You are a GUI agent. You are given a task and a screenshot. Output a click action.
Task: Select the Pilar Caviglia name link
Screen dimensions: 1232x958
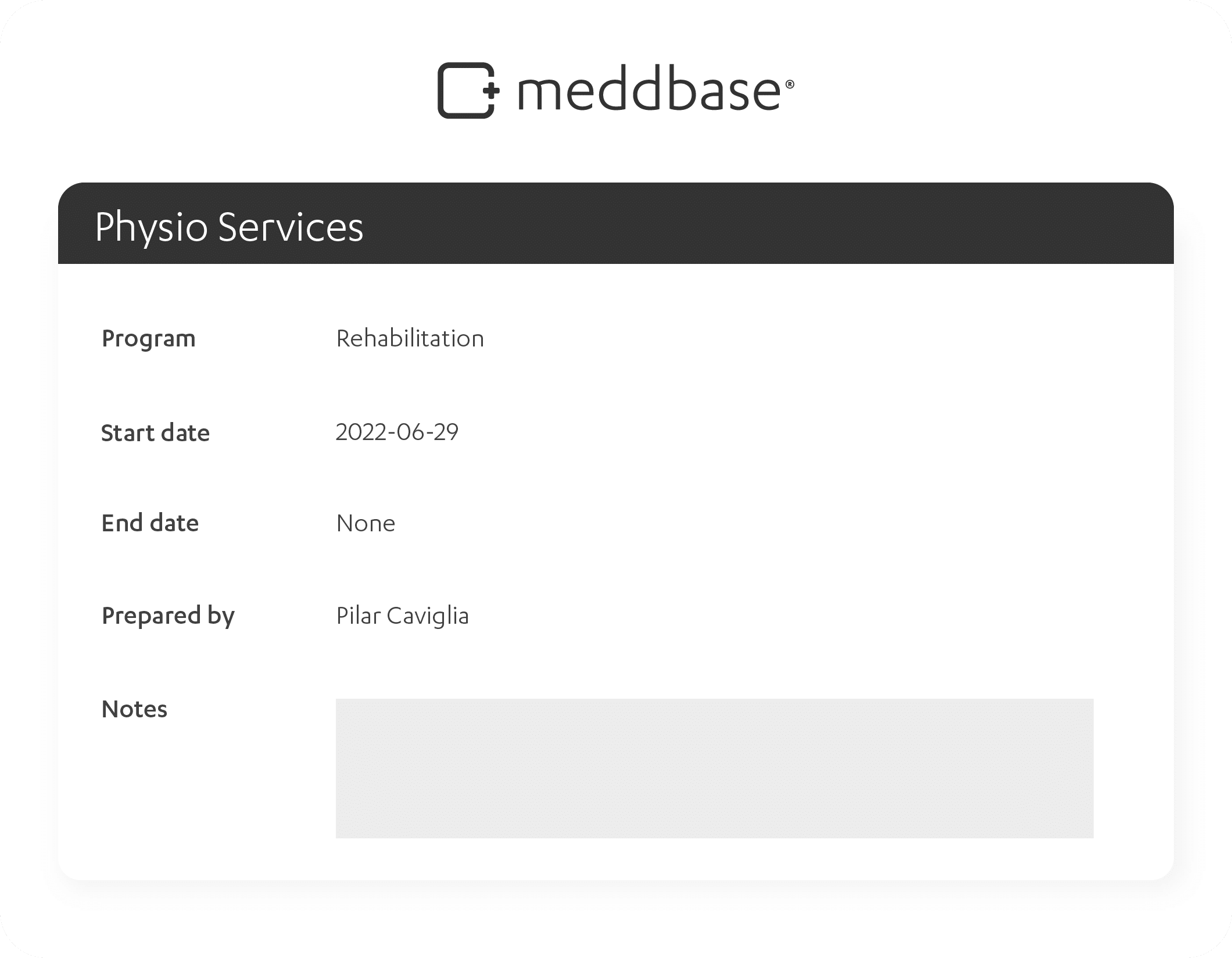coord(403,616)
